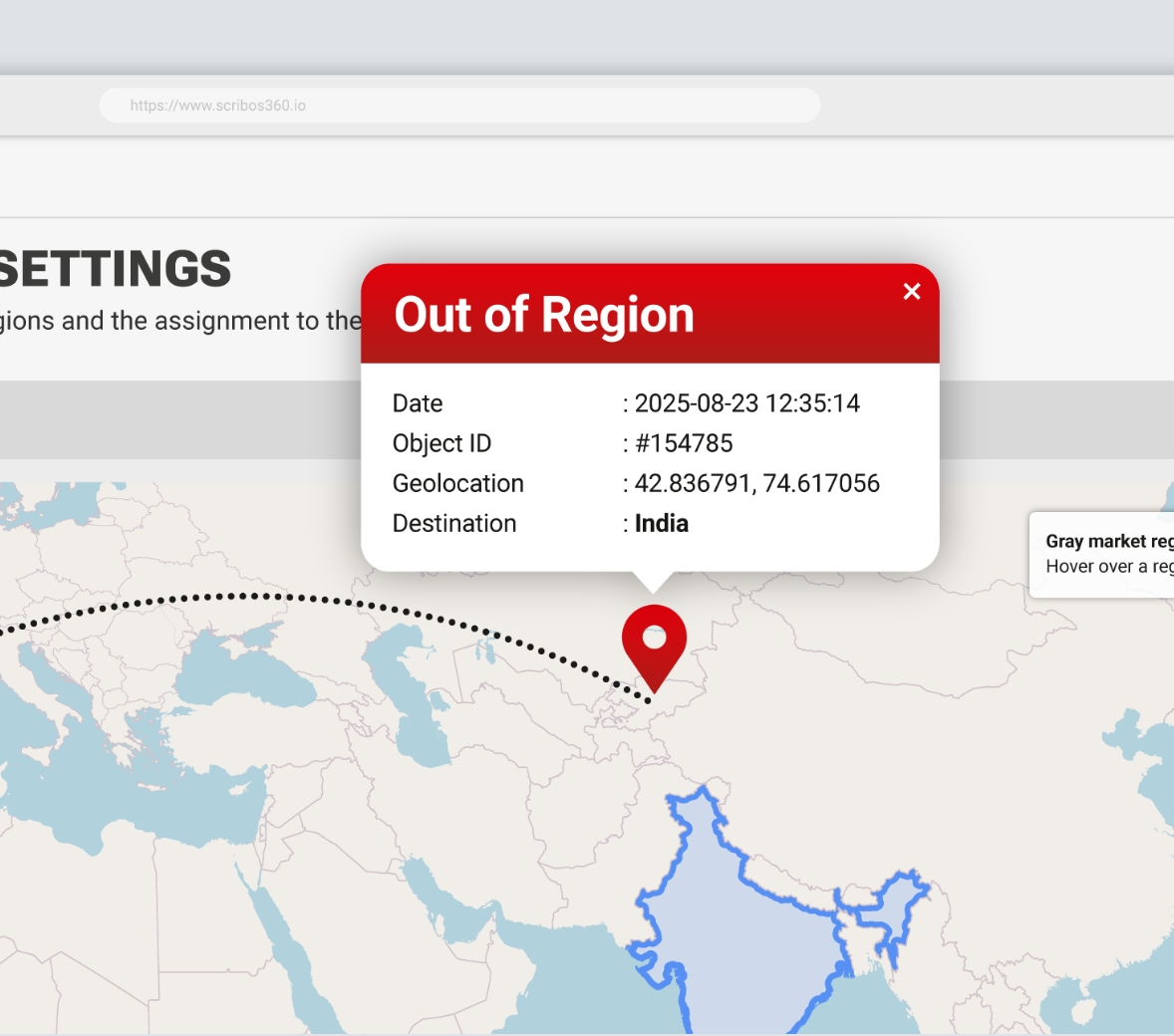1174x1036 pixels.
Task: Click the SETTINGS page heading
Action: click(x=114, y=269)
